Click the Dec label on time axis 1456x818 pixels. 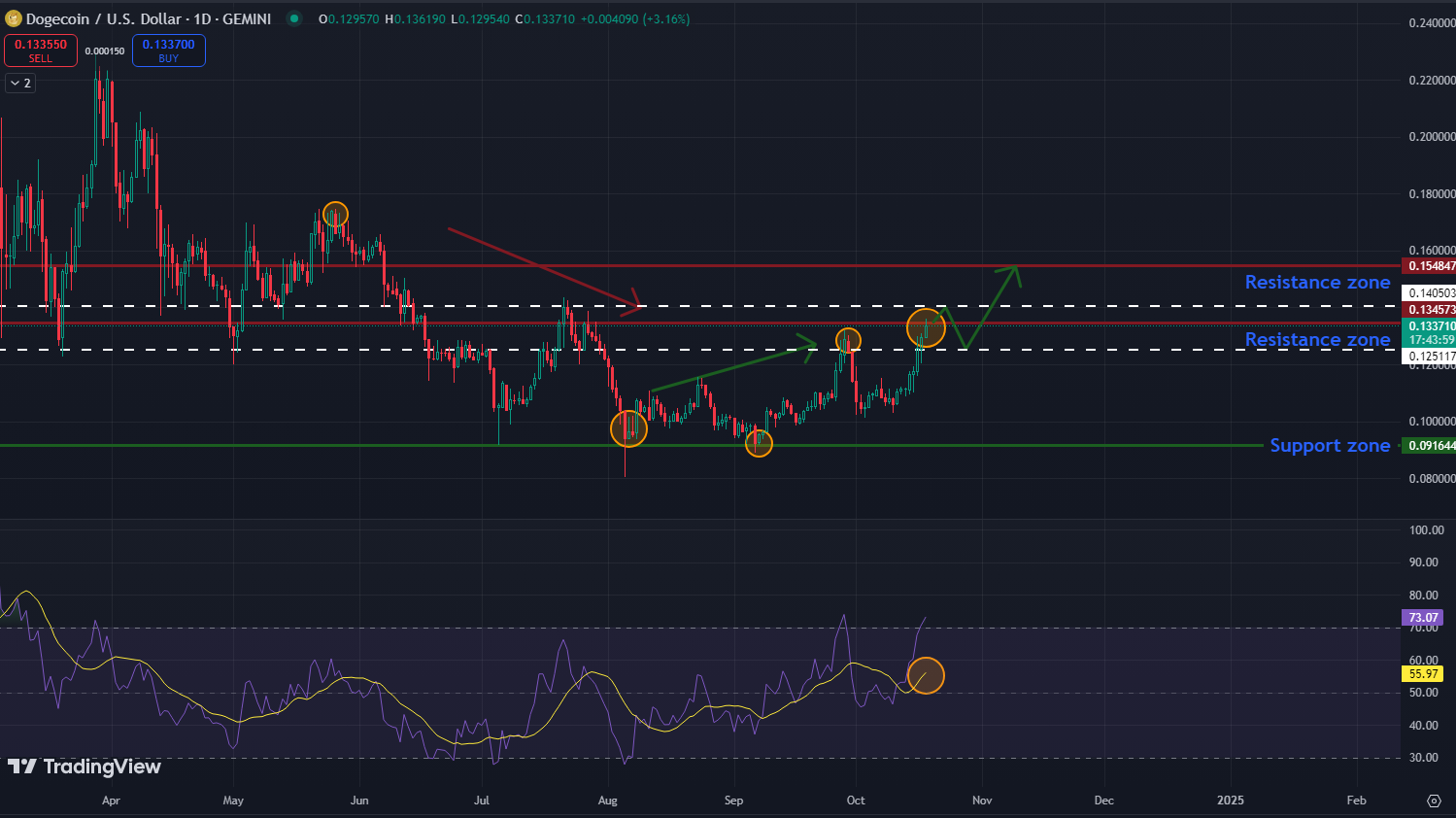(1104, 801)
